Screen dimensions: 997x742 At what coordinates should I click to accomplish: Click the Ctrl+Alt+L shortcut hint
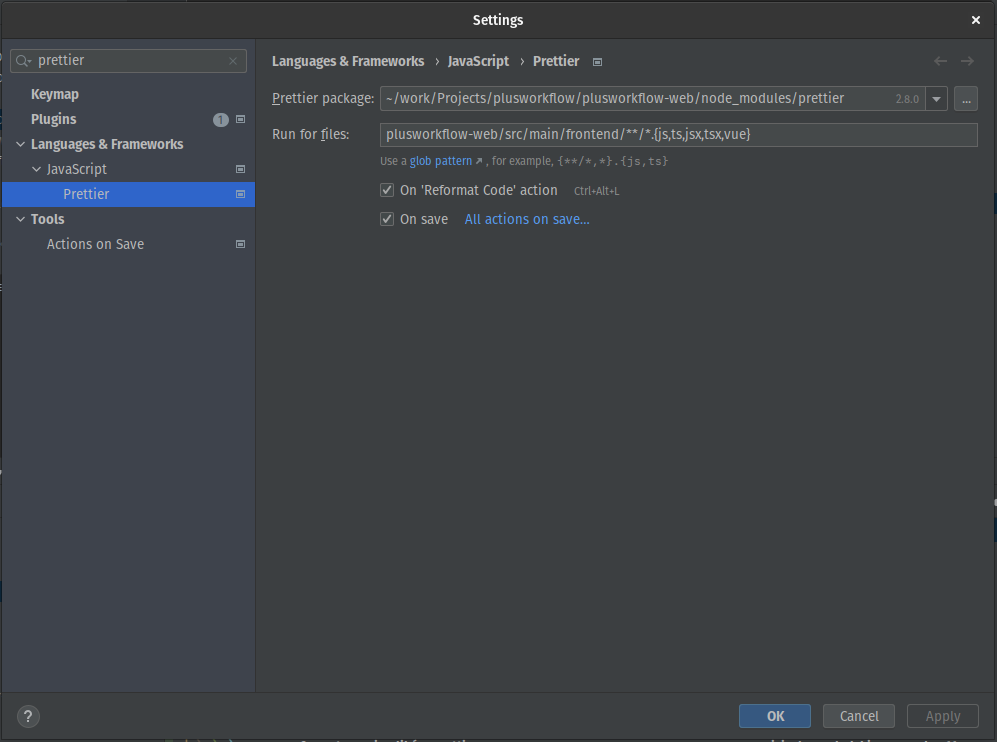tap(596, 191)
